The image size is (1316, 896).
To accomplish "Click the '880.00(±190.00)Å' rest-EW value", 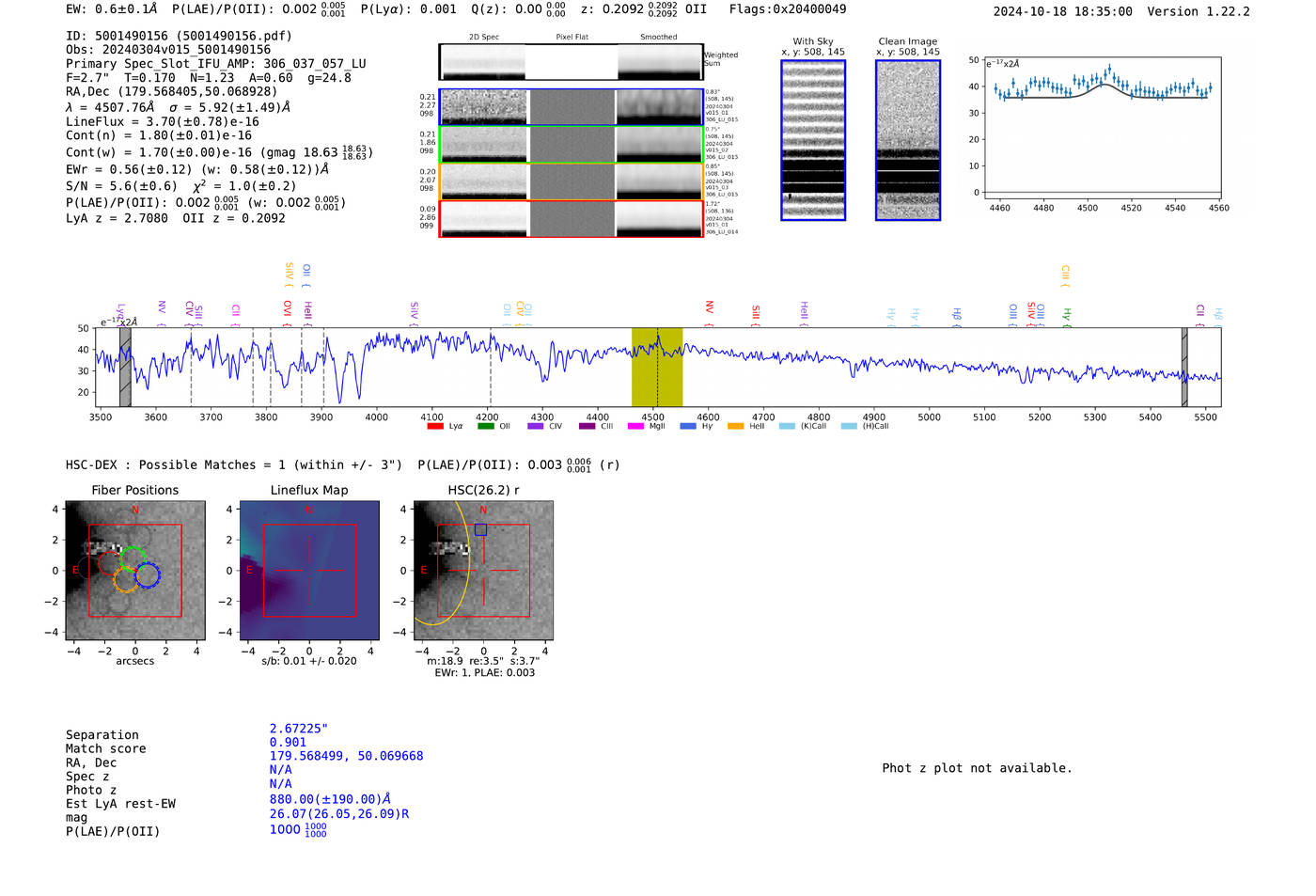I will 330,799.
